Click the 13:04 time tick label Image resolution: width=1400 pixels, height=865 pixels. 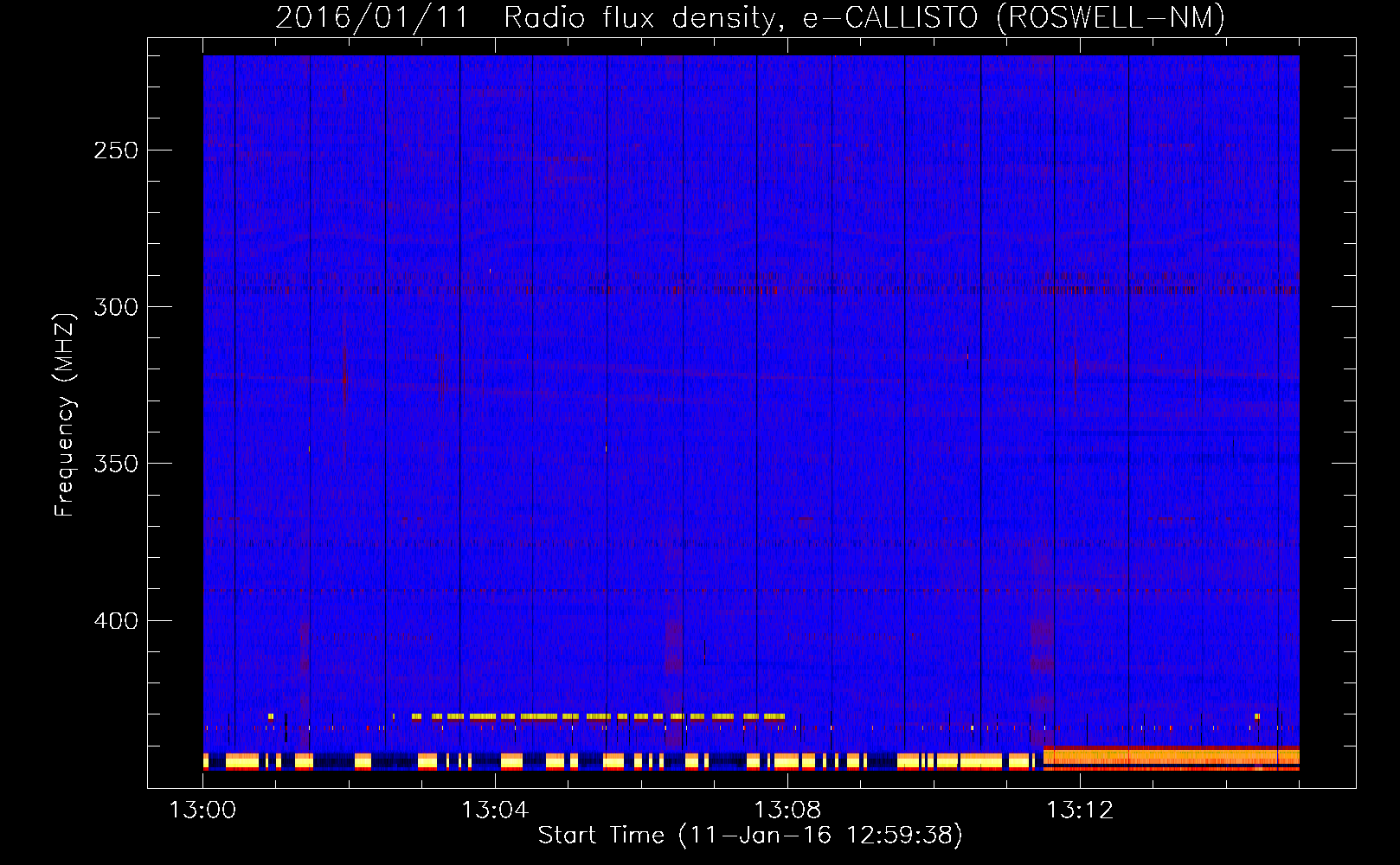coord(495,811)
